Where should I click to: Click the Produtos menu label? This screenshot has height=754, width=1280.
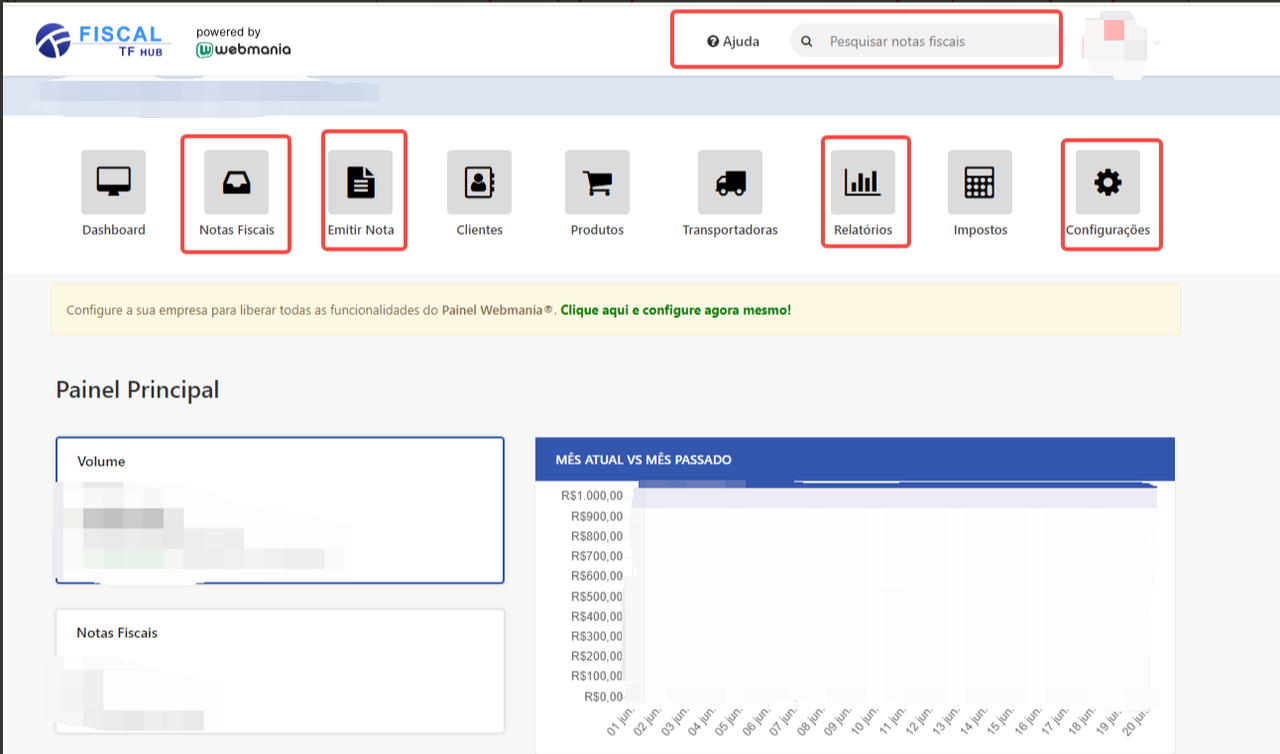coord(597,230)
